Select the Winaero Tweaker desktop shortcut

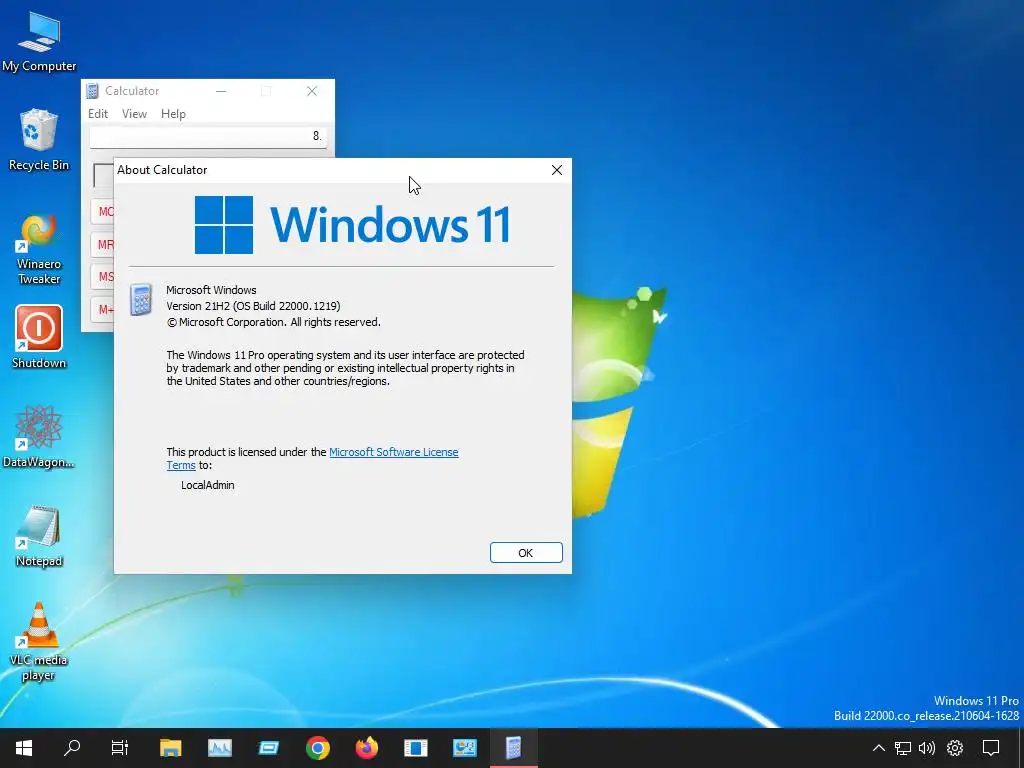click(39, 249)
